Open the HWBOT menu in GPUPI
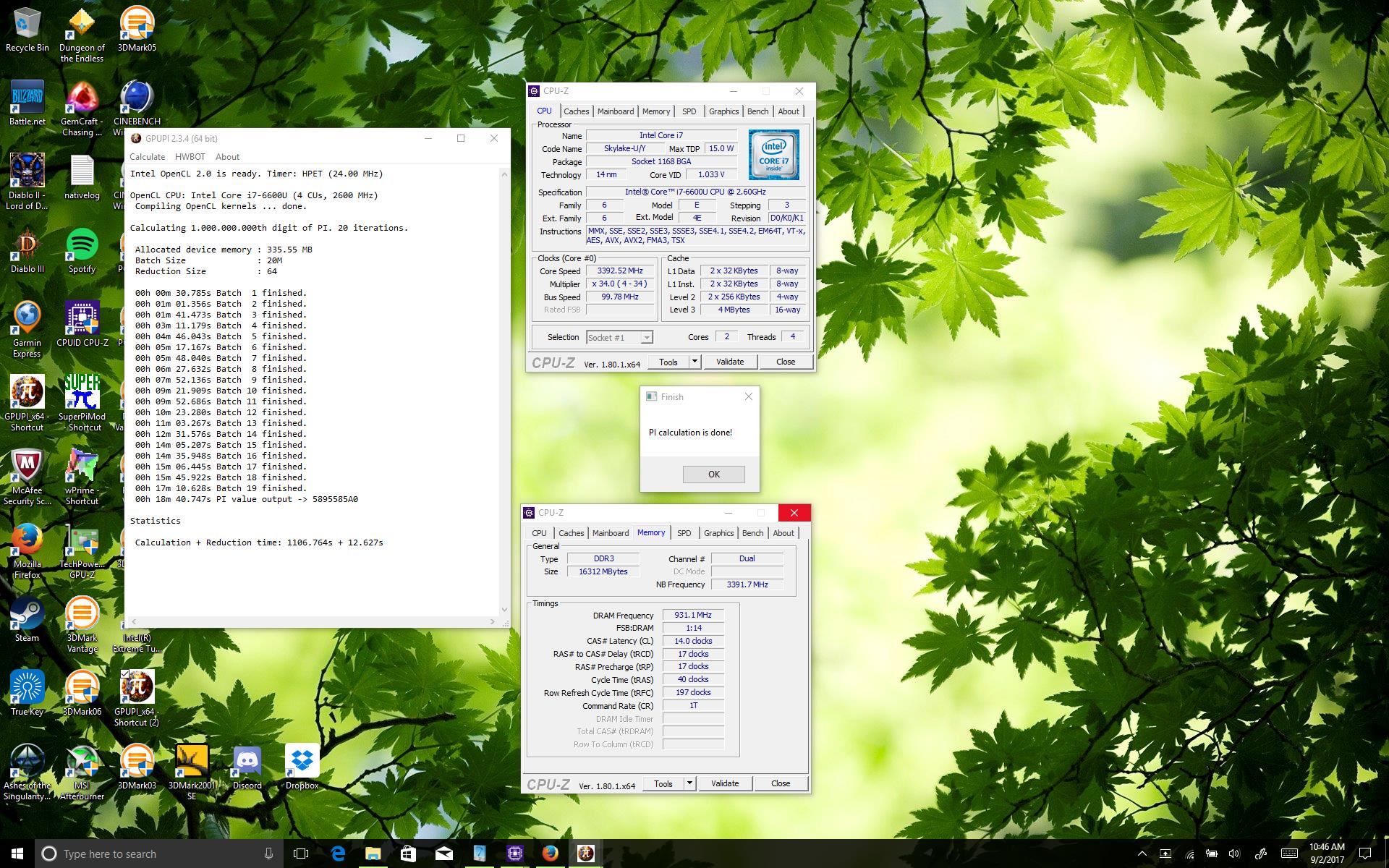Viewport: 1389px width, 868px height. click(190, 157)
